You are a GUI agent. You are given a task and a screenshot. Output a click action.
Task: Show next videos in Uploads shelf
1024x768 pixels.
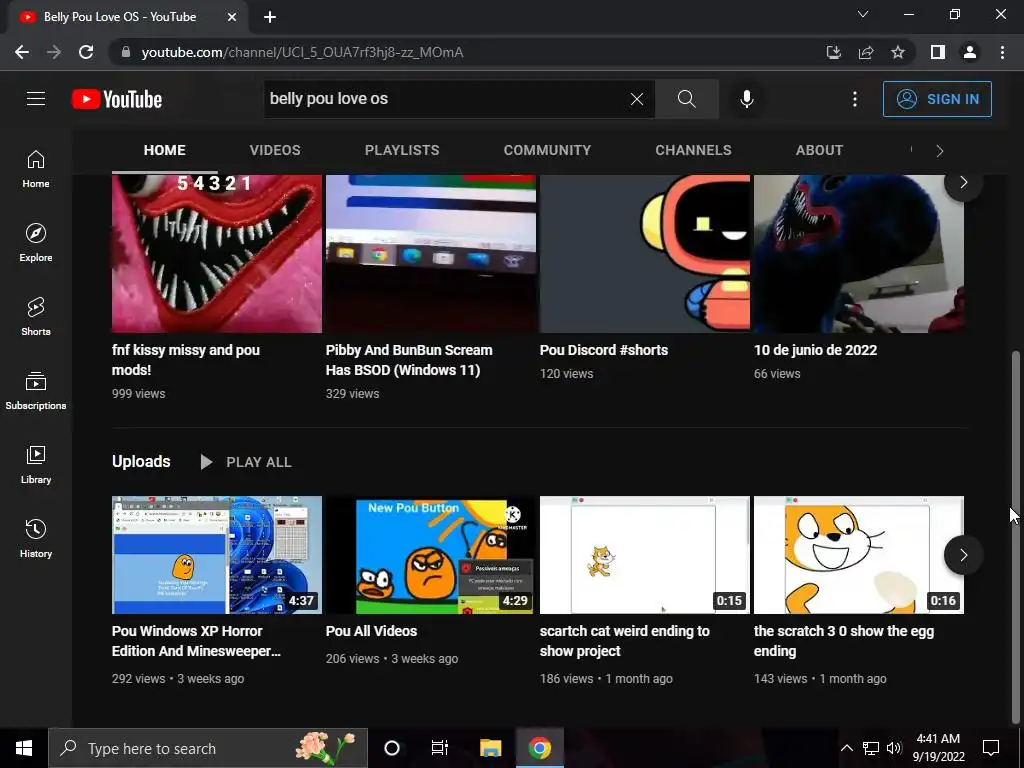pos(963,555)
